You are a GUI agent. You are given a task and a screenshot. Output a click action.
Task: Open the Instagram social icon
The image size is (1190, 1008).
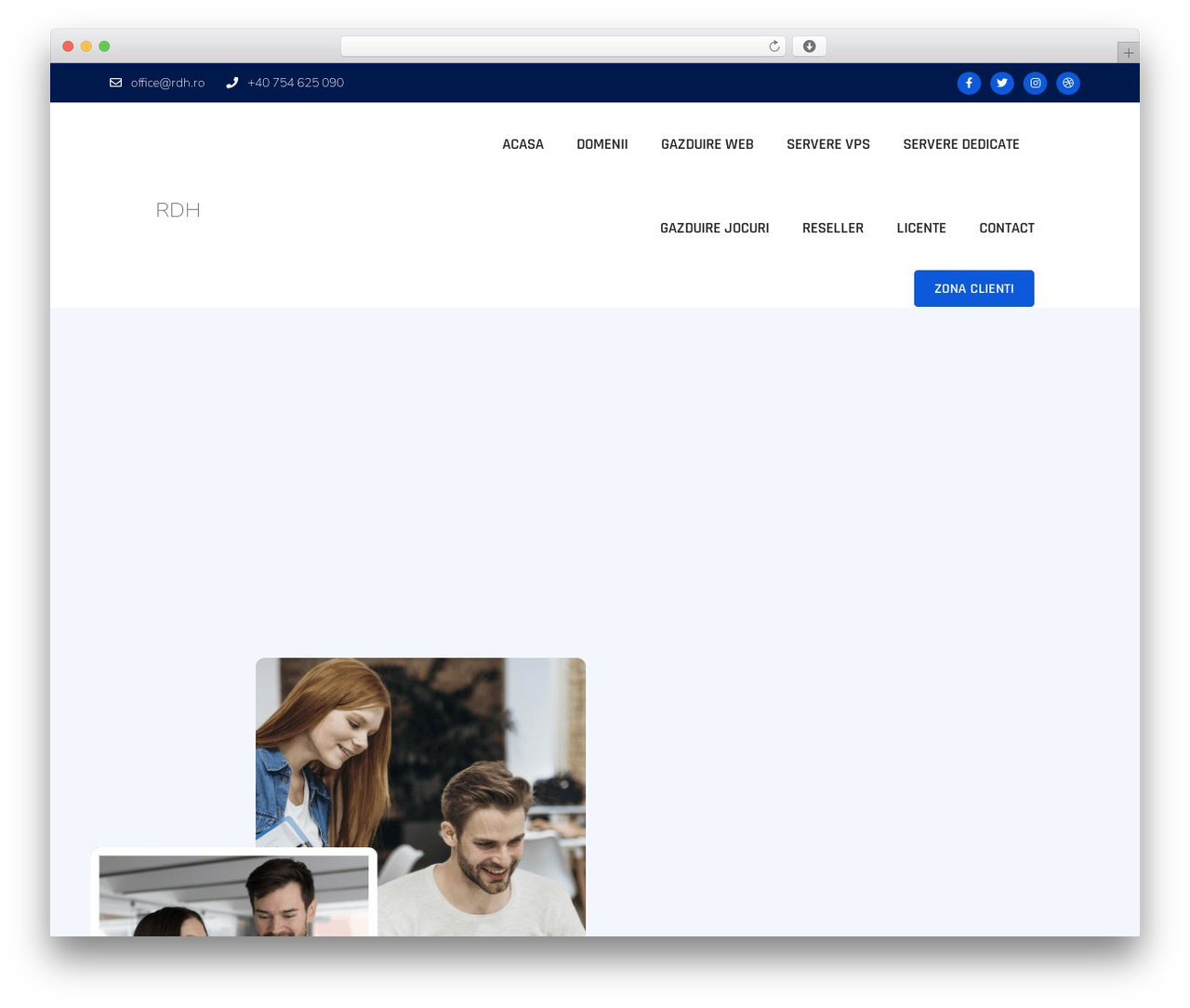(1036, 83)
